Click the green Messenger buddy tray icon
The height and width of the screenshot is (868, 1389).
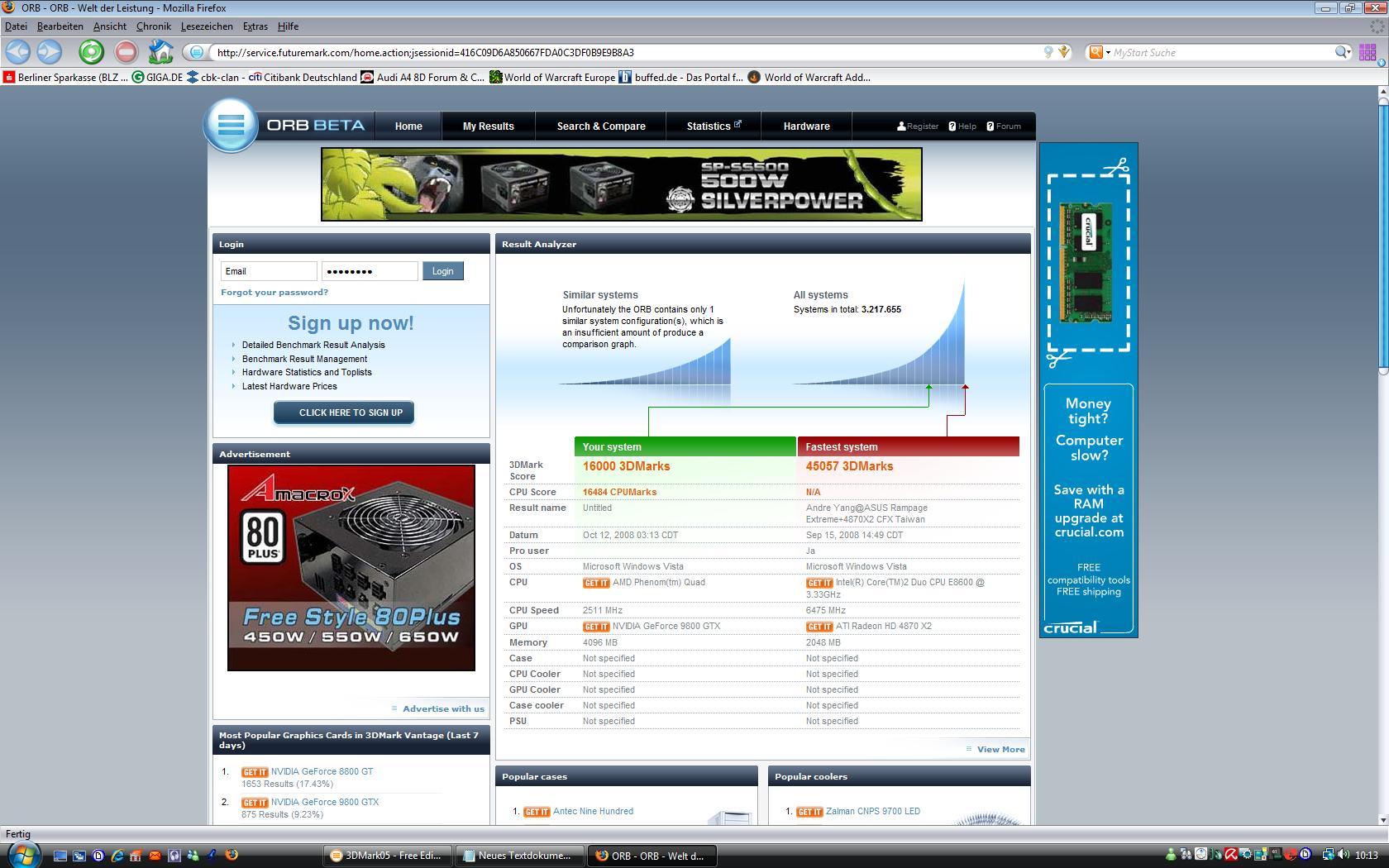(x=1171, y=855)
